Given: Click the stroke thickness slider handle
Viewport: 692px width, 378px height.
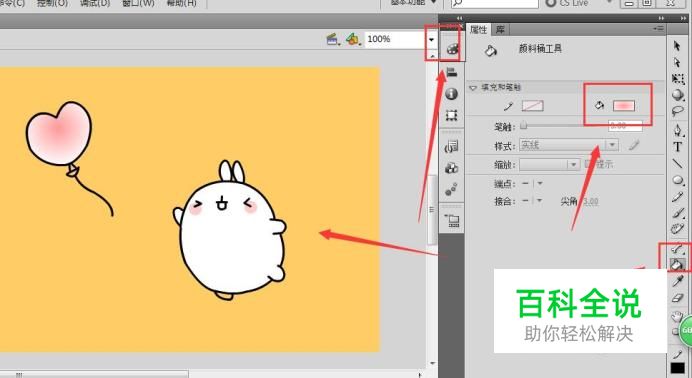Looking at the screenshot, I should [524, 126].
